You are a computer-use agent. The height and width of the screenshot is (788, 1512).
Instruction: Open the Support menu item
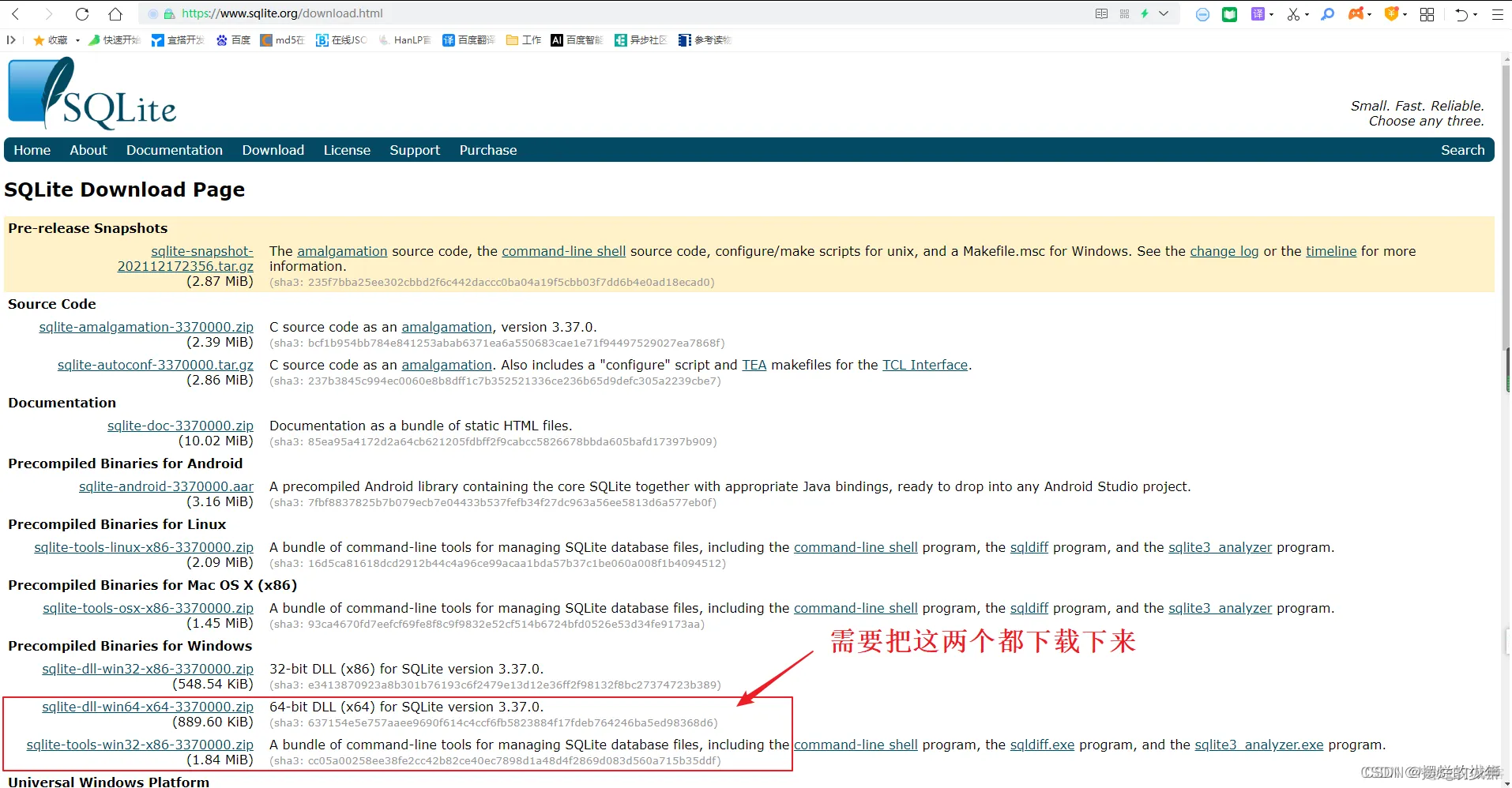(415, 150)
